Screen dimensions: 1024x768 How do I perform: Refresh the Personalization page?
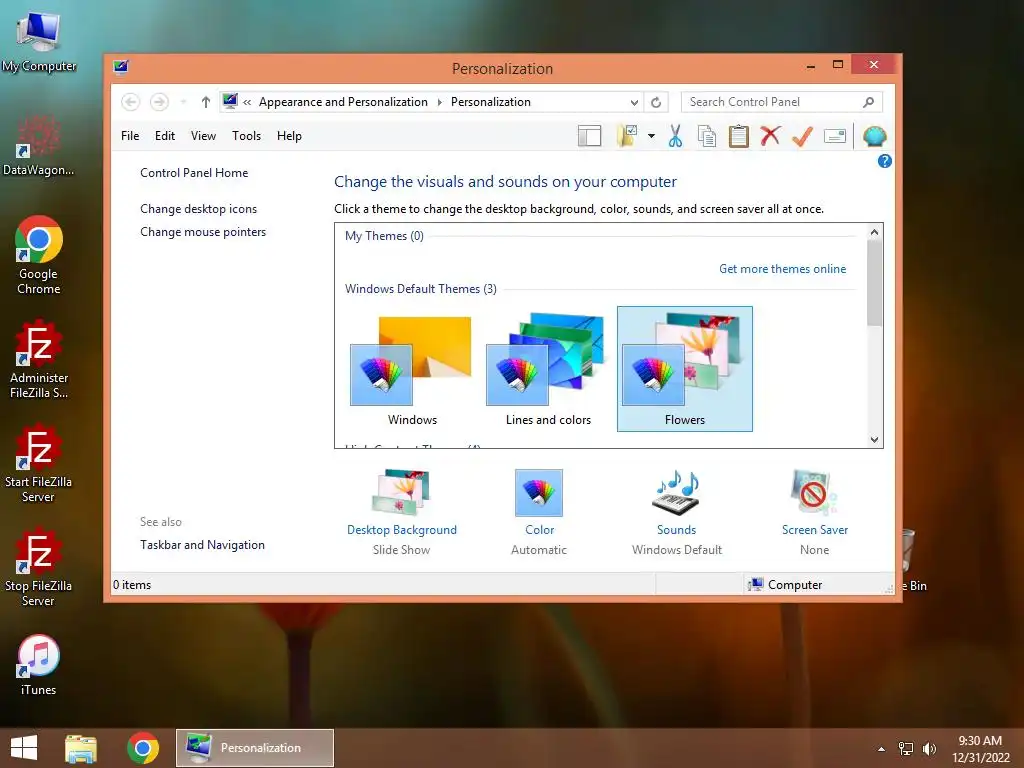click(656, 103)
